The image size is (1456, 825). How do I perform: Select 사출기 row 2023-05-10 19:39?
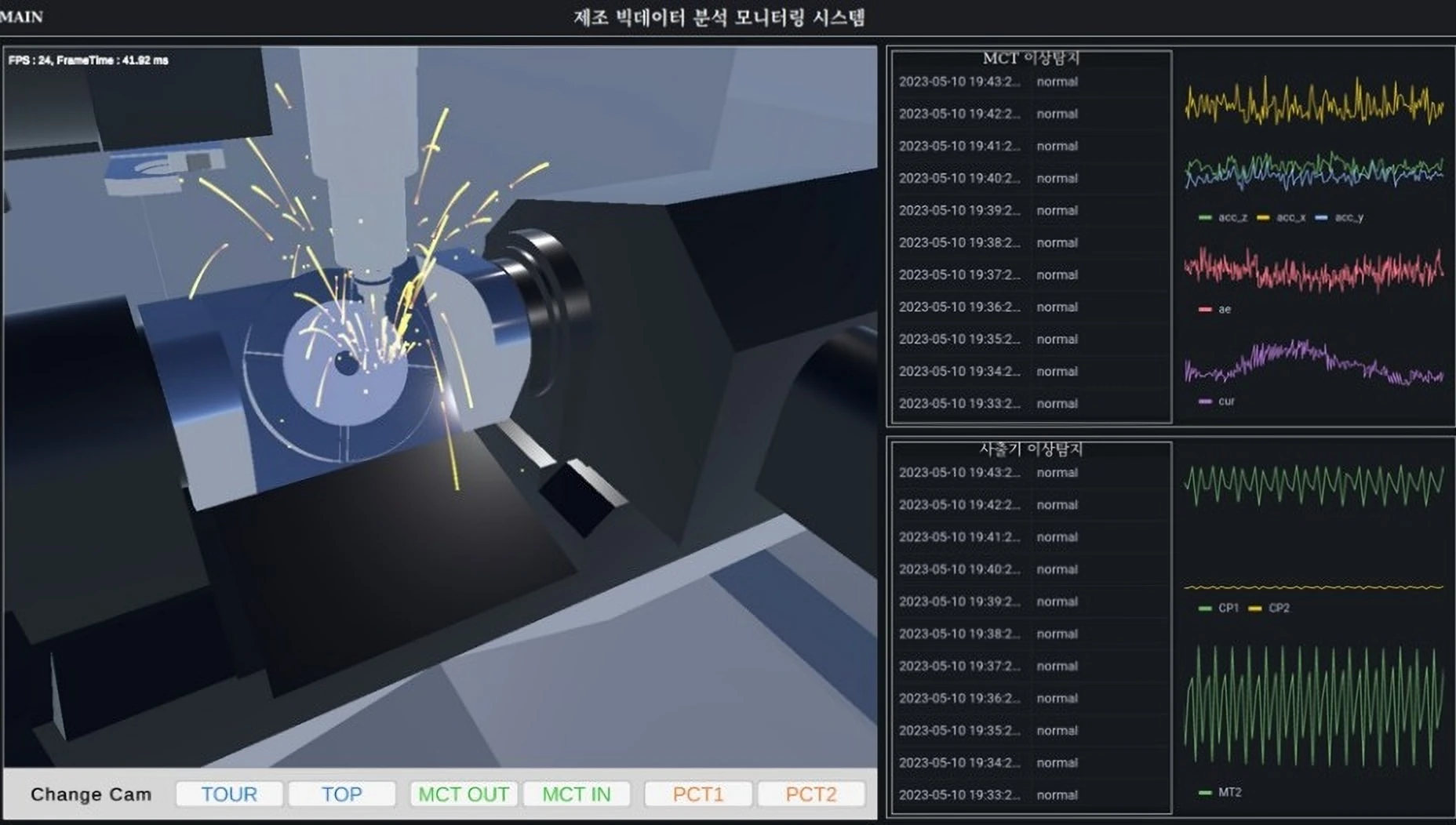pyautogui.click(x=1031, y=601)
